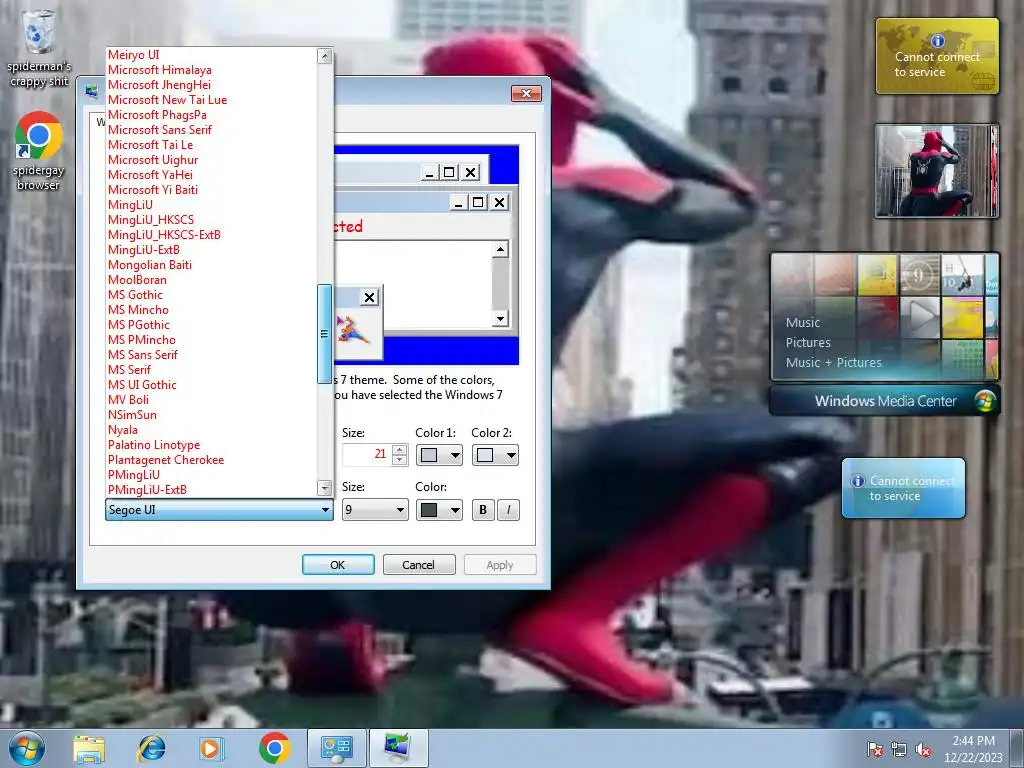The image size is (1024, 768).
Task: Click the Music link in Media Center gadget
Action: 803,323
